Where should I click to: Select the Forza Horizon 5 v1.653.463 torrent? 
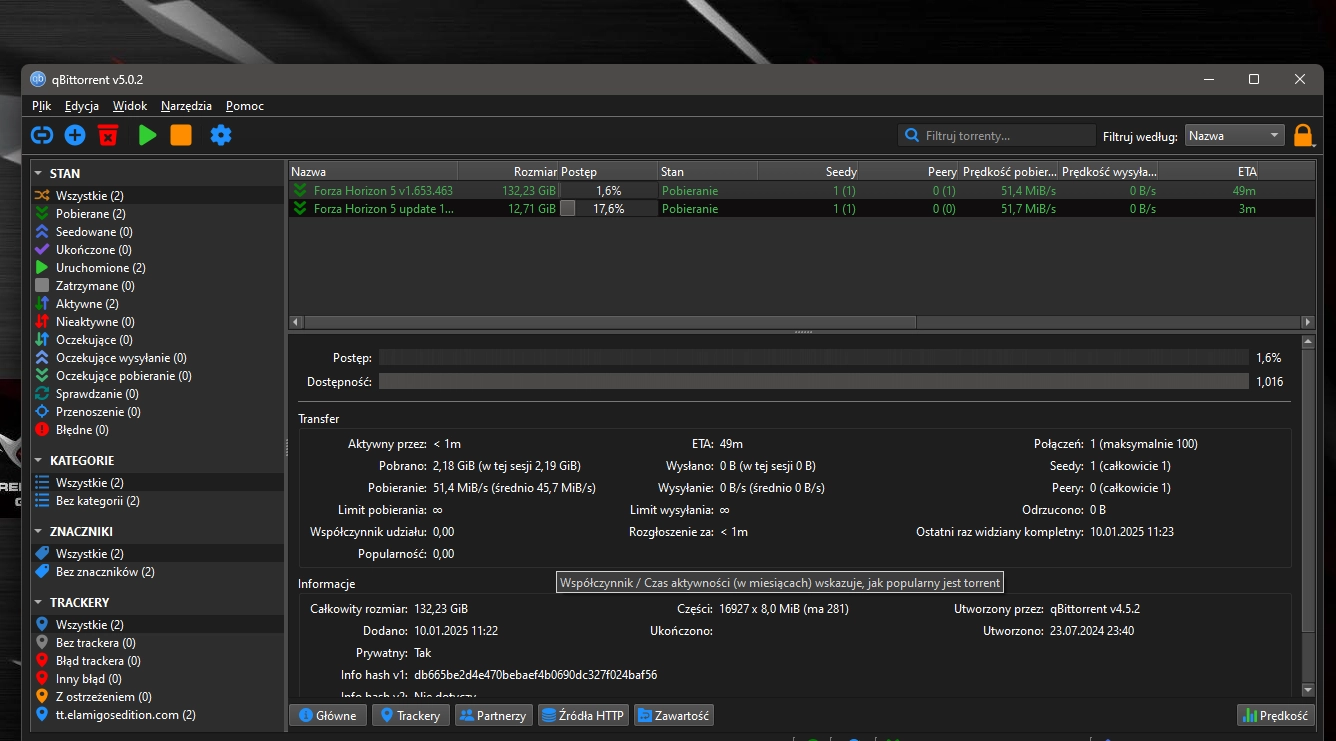click(x=801, y=190)
